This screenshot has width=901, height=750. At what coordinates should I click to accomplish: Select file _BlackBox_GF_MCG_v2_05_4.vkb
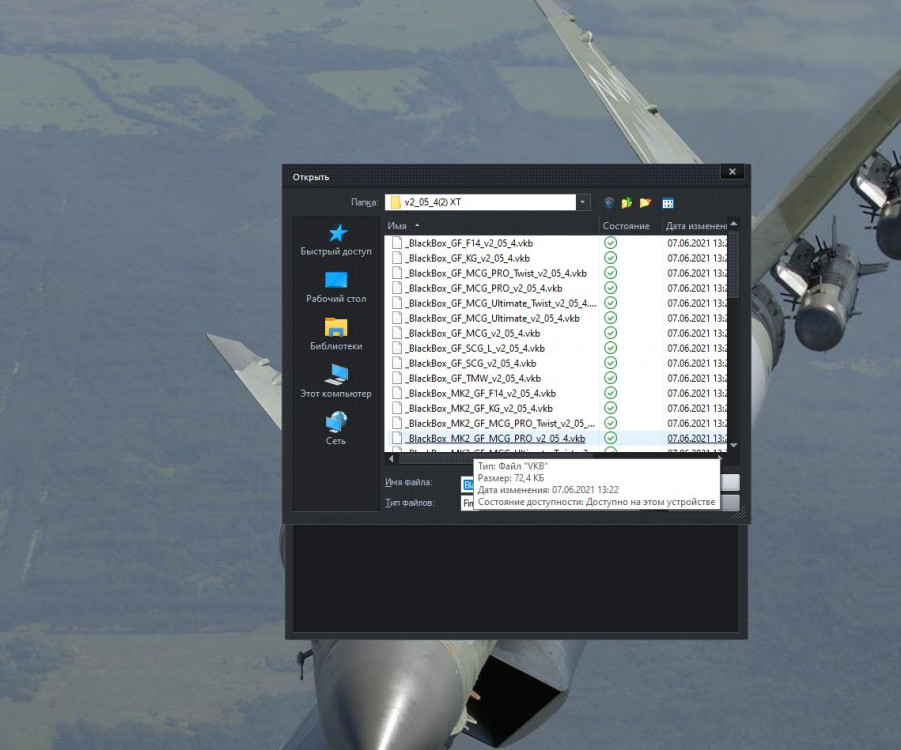tap(473, 333)
